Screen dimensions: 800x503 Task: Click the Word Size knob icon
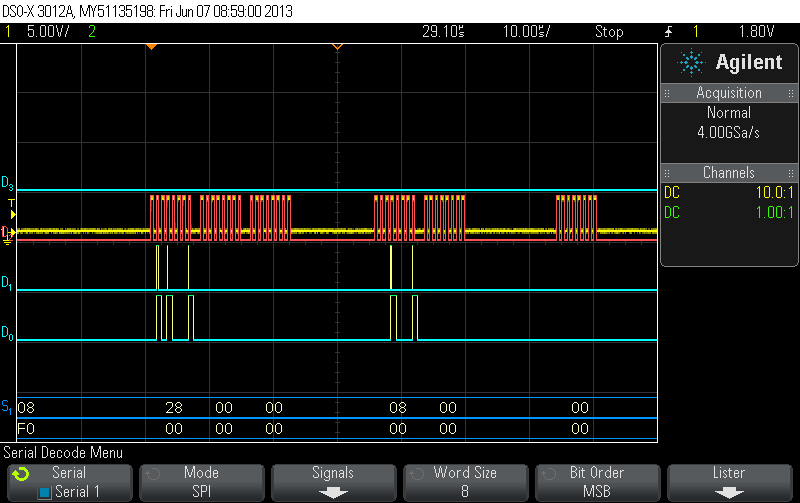(x=417, y=474)
